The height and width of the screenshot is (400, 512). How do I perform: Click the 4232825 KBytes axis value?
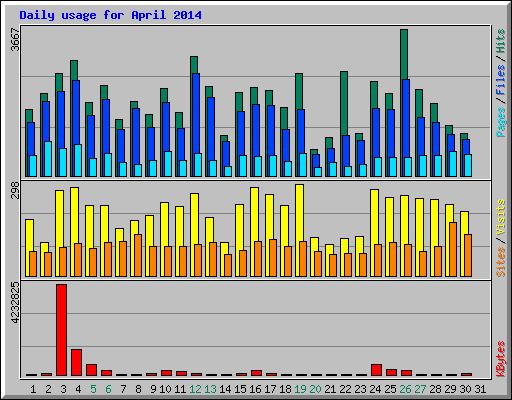pyautogui.click(x=15, y=303)
